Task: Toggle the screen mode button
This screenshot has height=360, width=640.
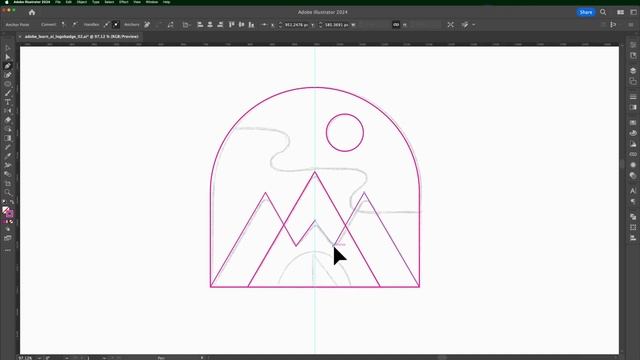Action: [8, 238]
